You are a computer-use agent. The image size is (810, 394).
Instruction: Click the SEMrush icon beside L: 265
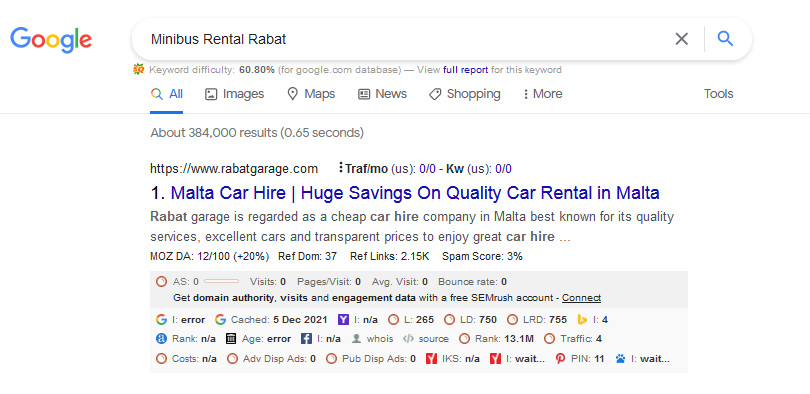[x=393, y=320]
